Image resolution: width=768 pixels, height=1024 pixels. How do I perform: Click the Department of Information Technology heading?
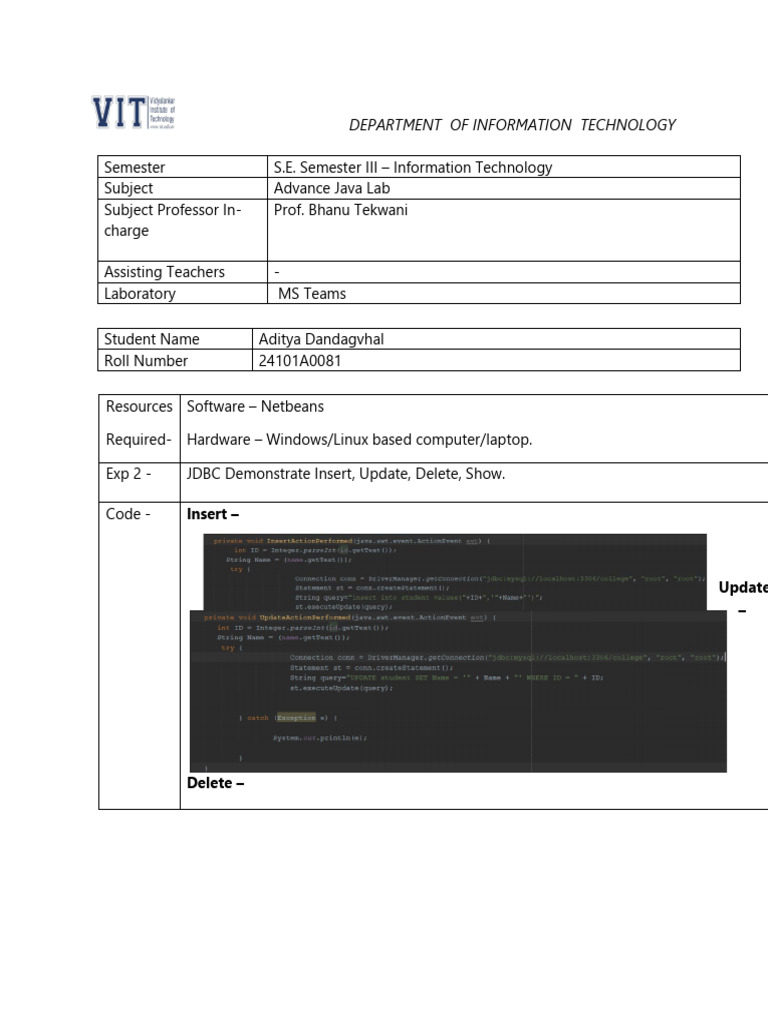pos(512,125)
